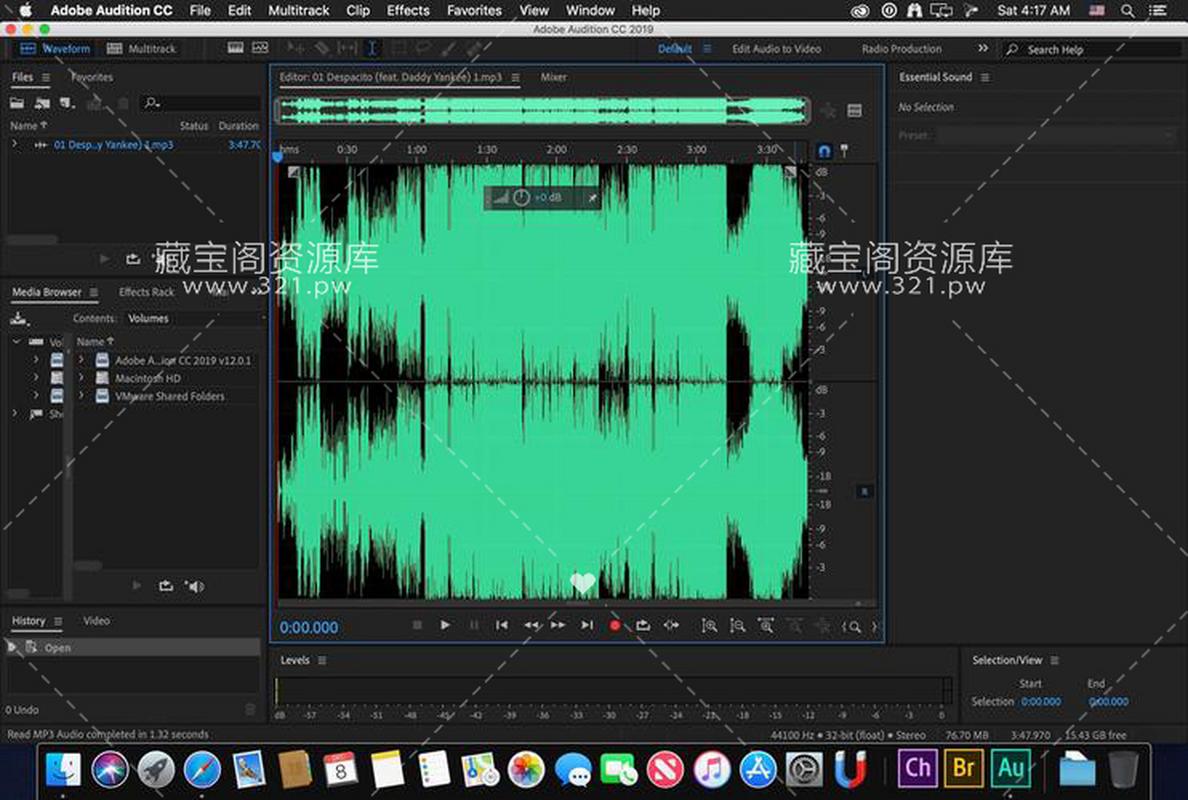Select the Edit Audio to Video workspace
Screen dimensions: 1188x800
(x=776, y=48)
